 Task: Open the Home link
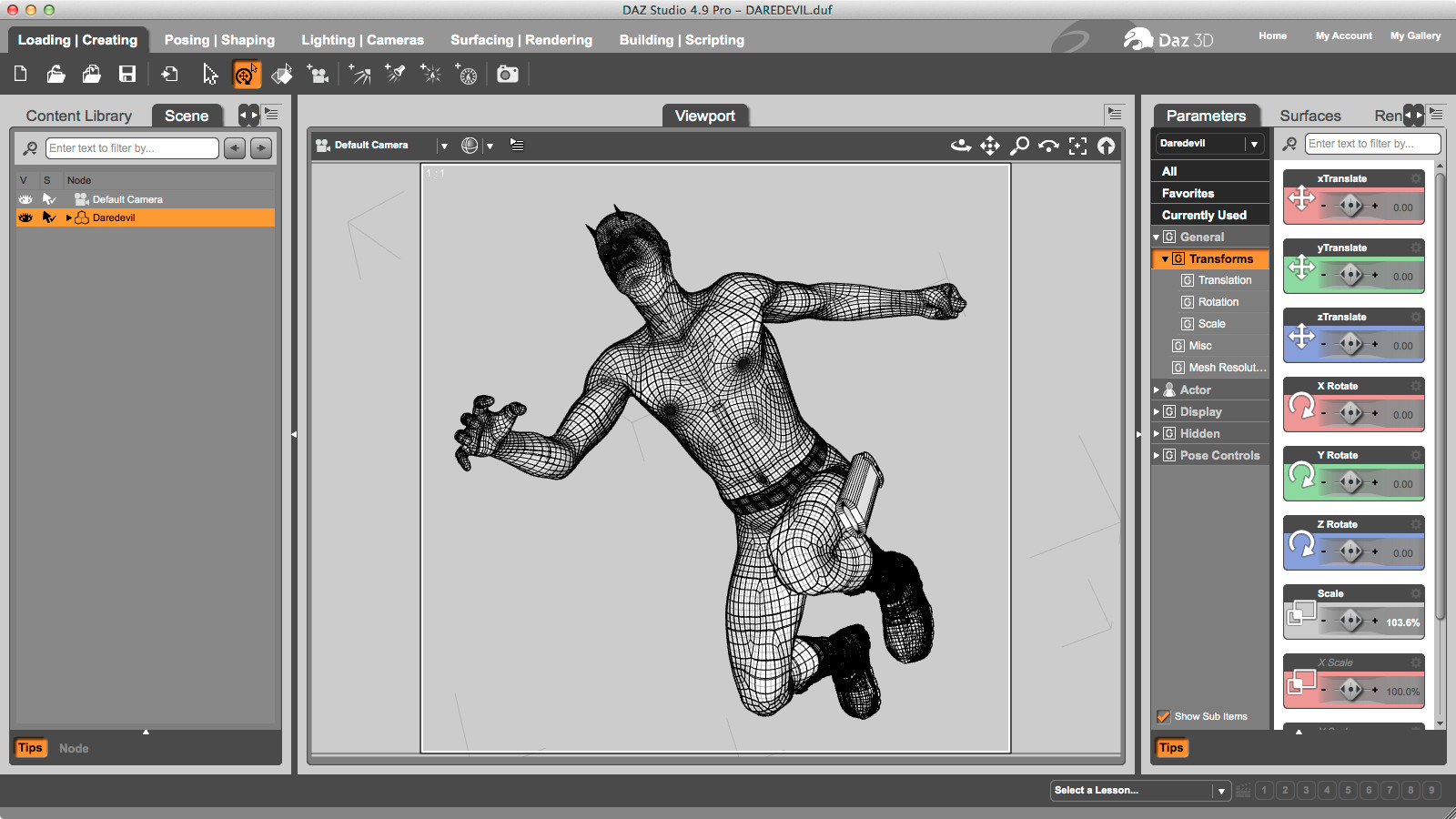pyautogui.click(x=1272, y=35)
